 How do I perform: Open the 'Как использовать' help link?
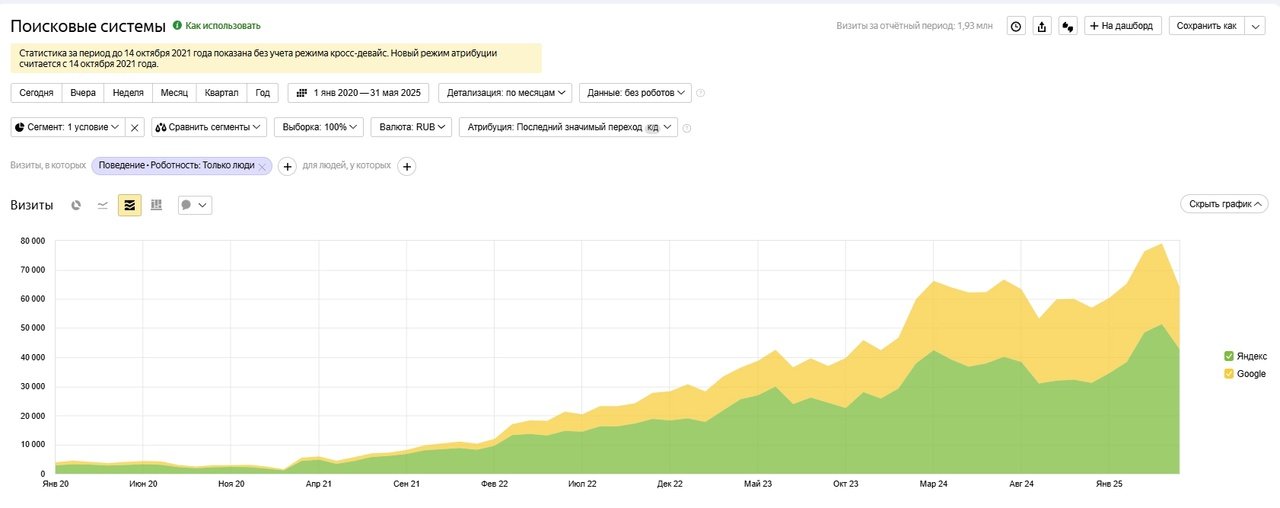[x=222, y=26]
